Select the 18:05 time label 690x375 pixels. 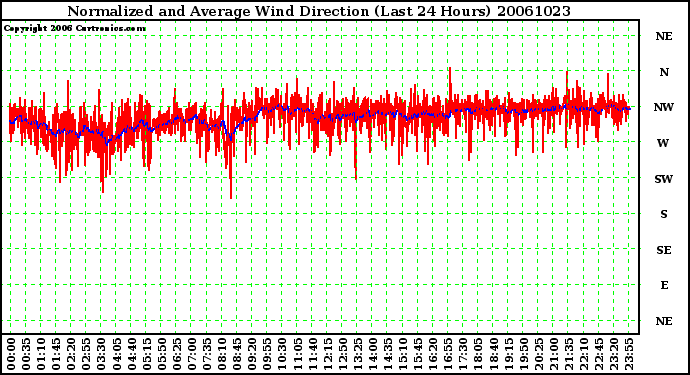(x=478, y=354)
